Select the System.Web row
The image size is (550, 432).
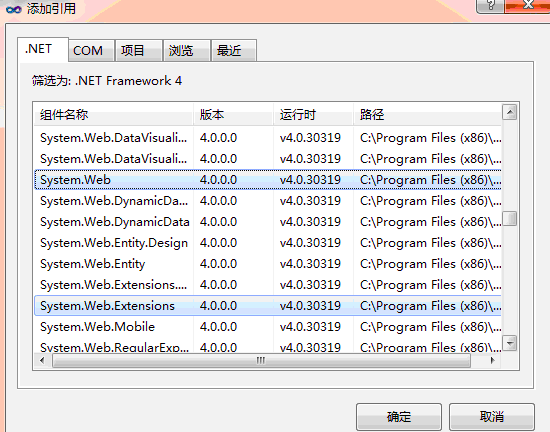pyautogui.click(x=268, y=180)
